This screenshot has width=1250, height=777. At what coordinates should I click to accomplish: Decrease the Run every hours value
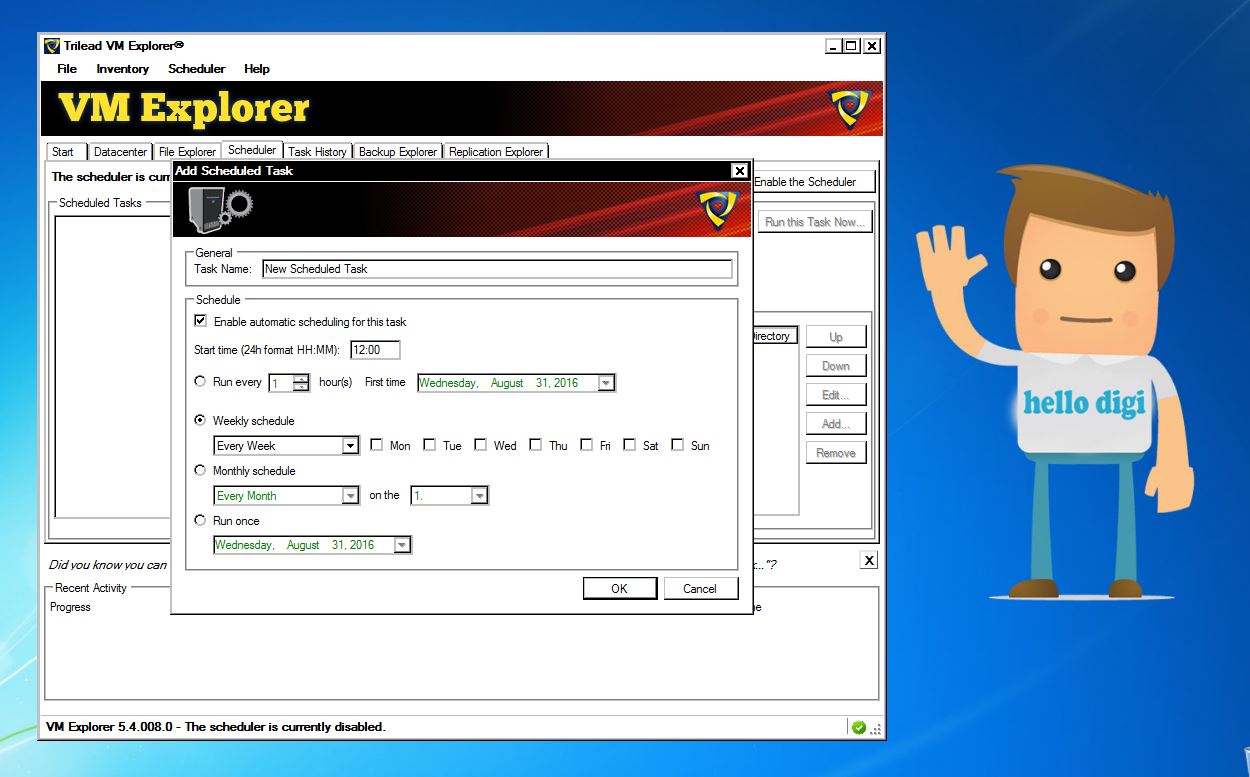pyautogui.click(x=301, y=387)
